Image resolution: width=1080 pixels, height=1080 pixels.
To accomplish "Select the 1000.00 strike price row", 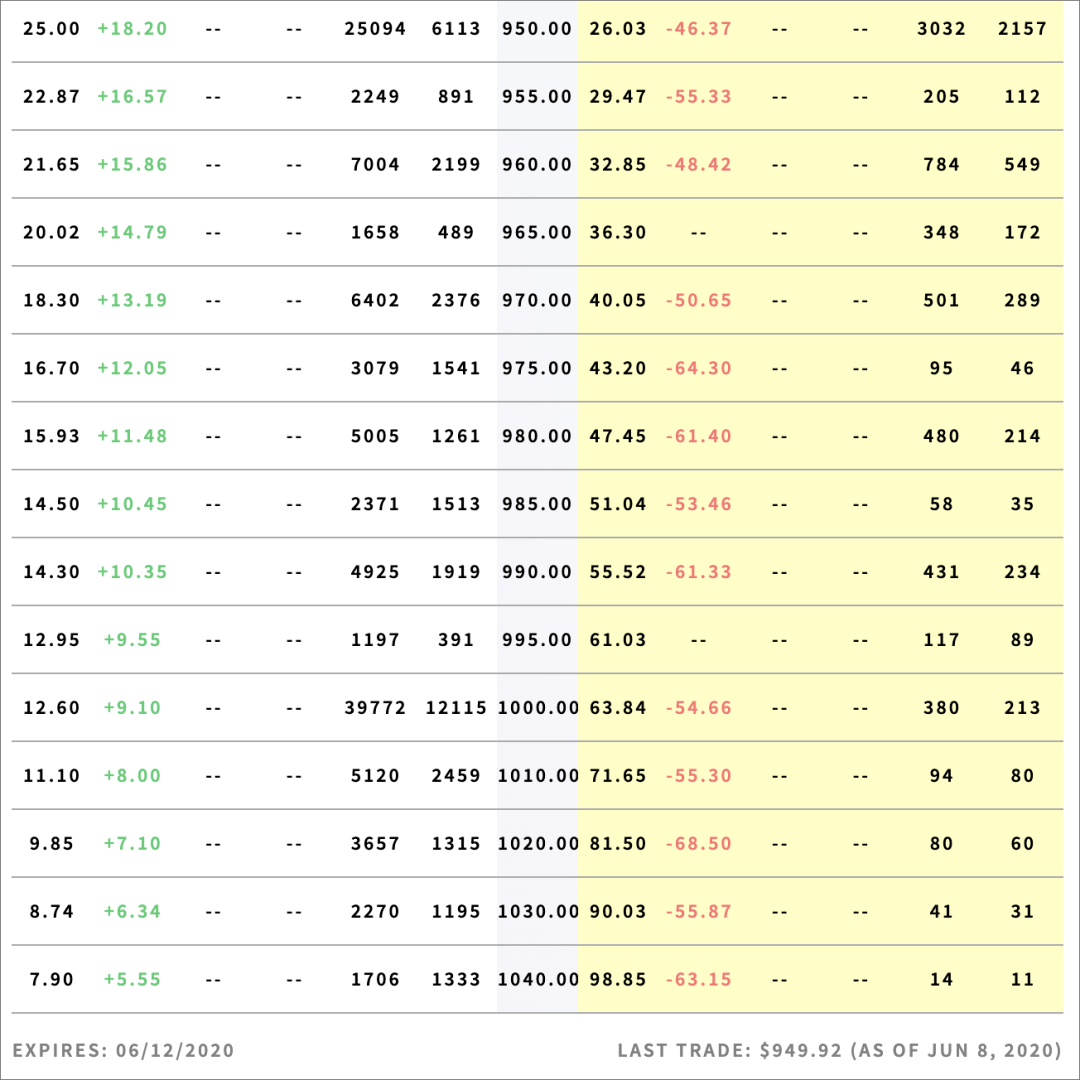I will click(538, 708).
